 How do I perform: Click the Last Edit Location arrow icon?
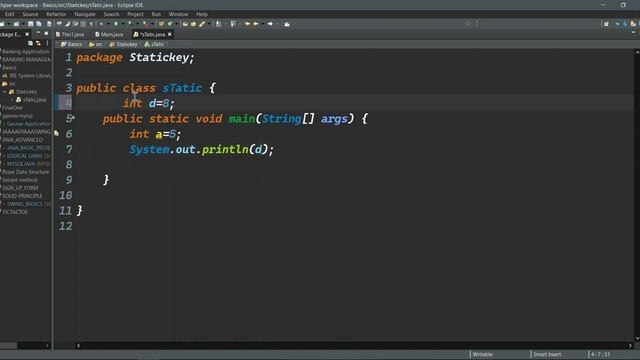(x=247, y=24)
